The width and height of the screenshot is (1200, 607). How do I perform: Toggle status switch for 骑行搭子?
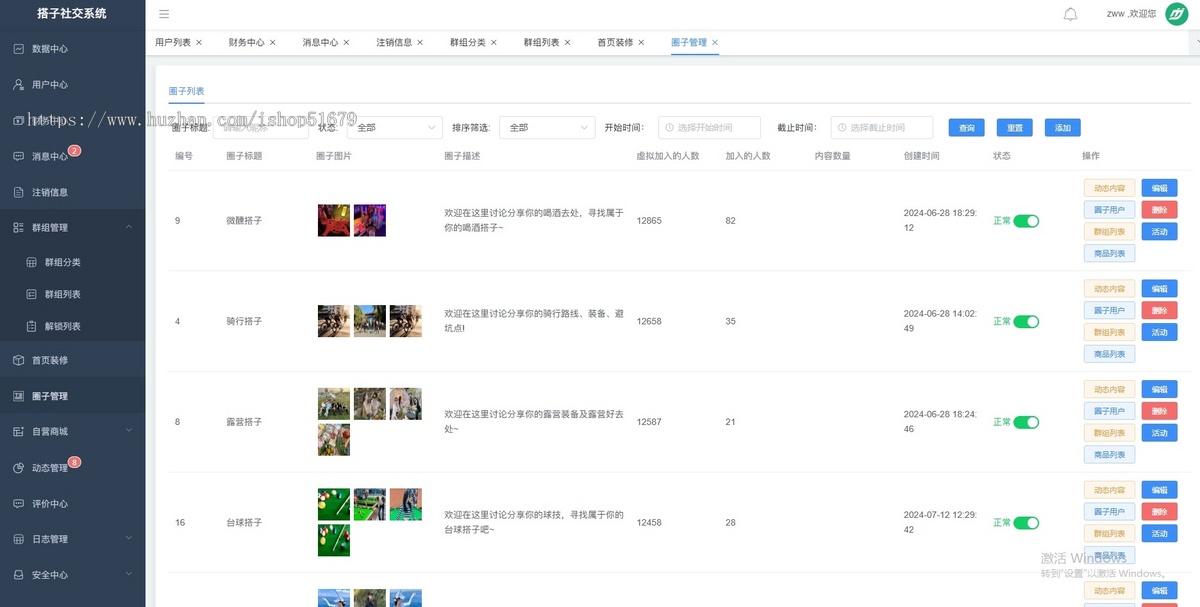click(1026, 322)
